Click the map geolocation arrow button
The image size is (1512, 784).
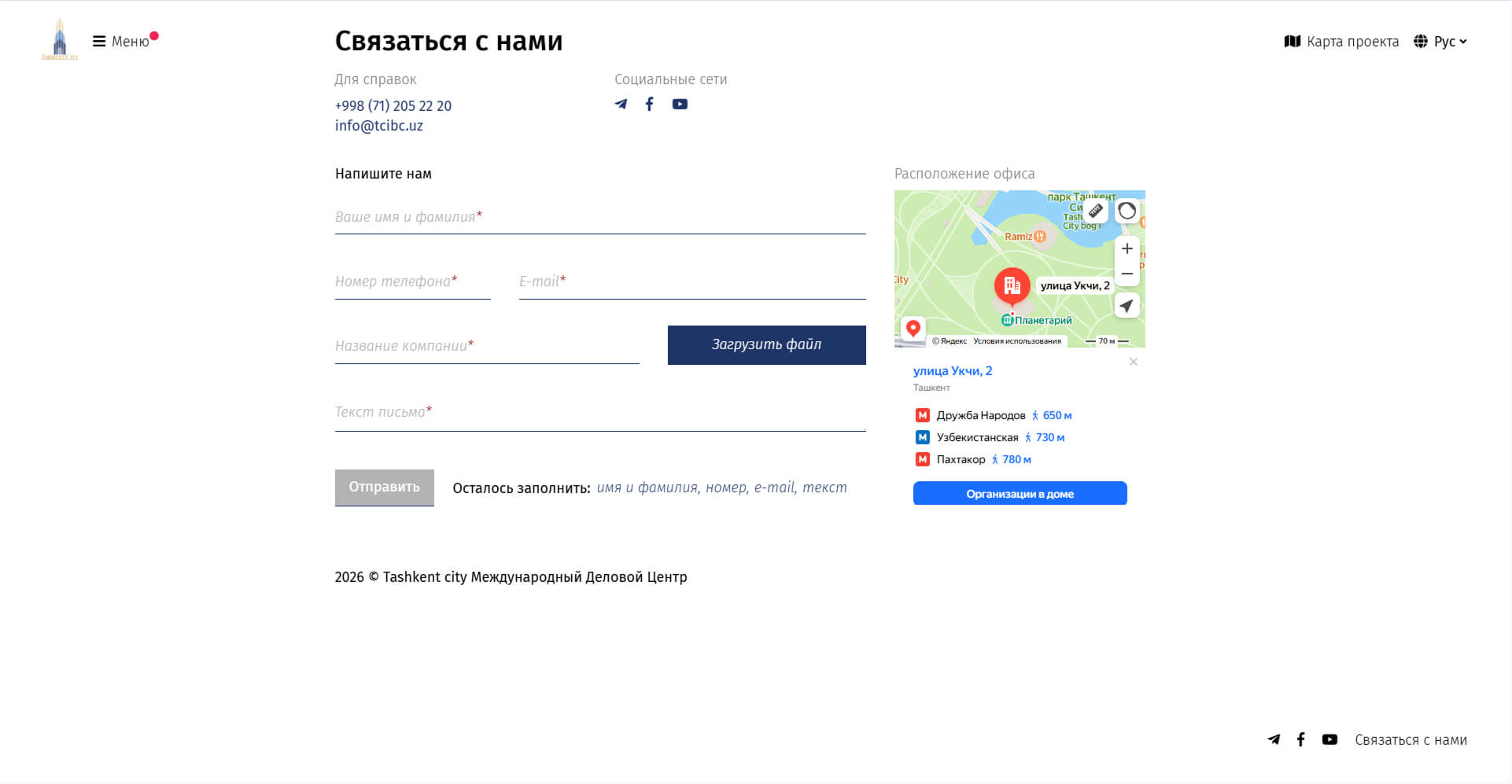1127,306
